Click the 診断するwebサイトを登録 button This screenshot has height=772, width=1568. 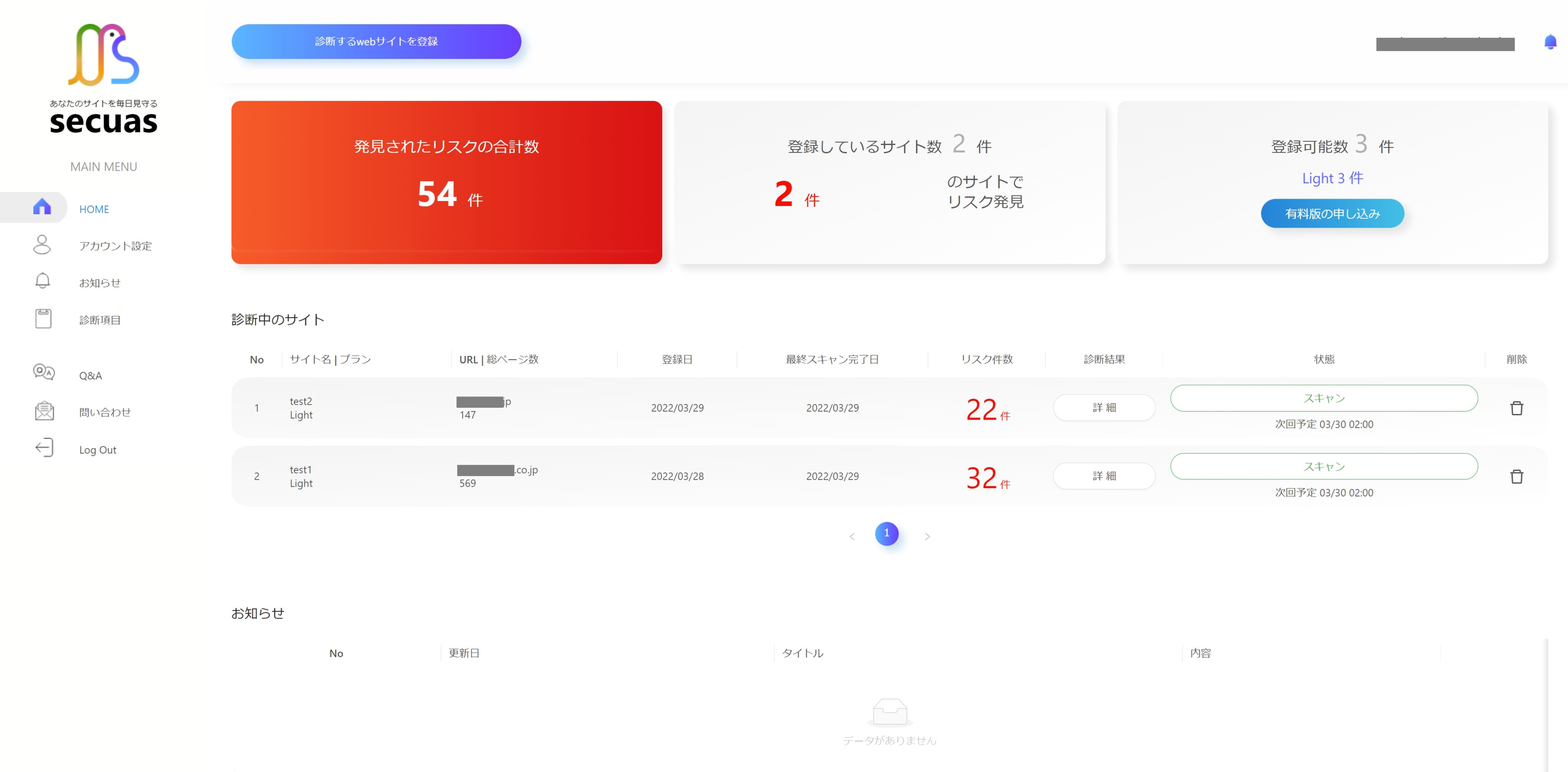pos(376,41)
